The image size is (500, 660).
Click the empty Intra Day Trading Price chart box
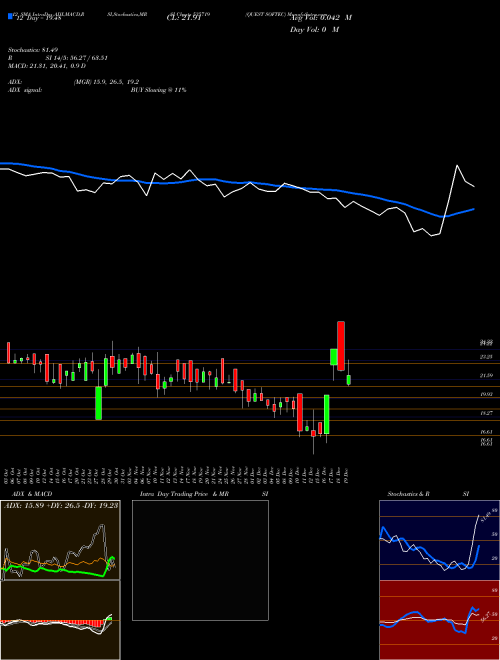[x=200, y=560]
